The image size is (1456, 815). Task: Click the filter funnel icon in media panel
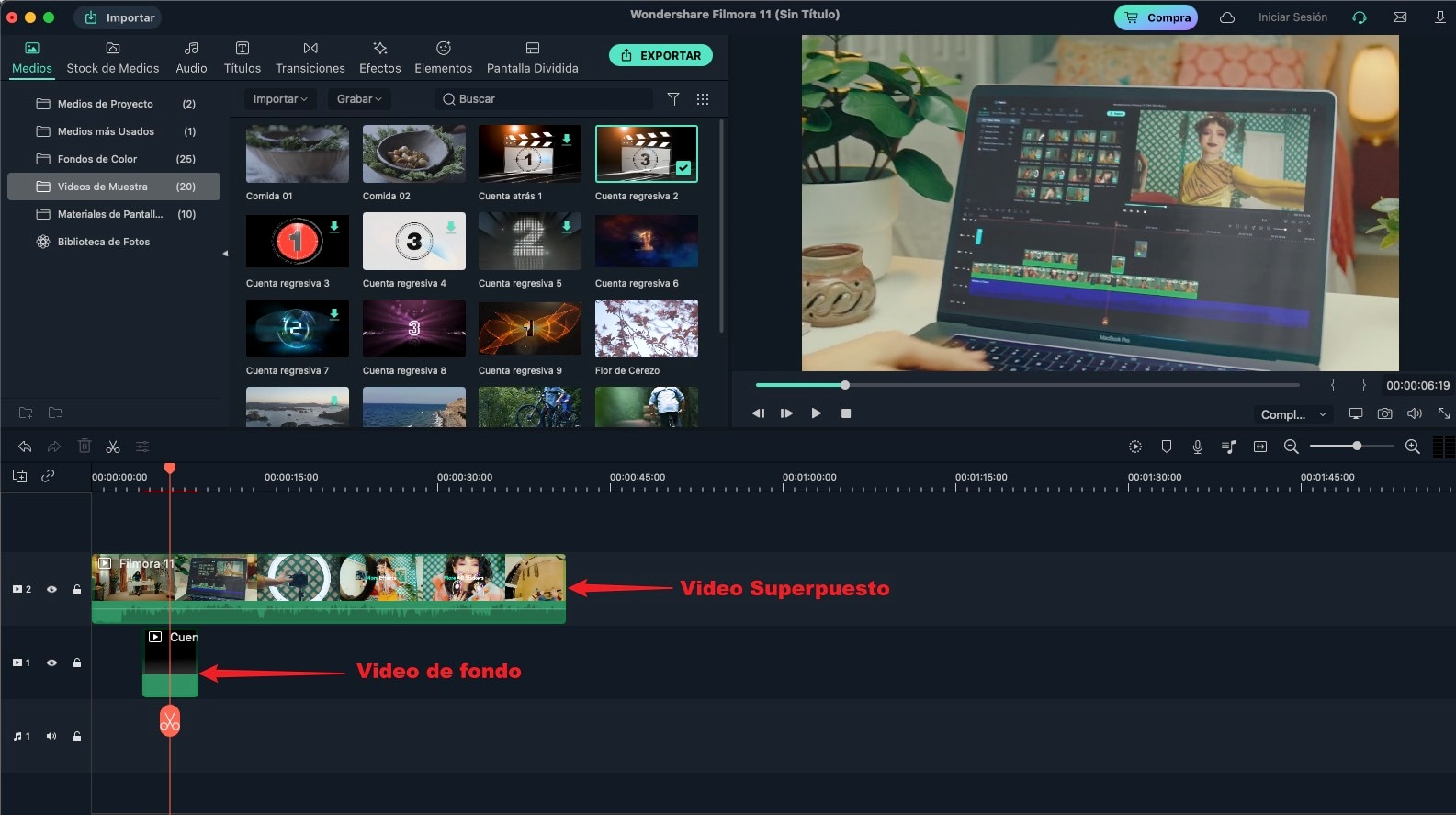(x=673, y=99)
